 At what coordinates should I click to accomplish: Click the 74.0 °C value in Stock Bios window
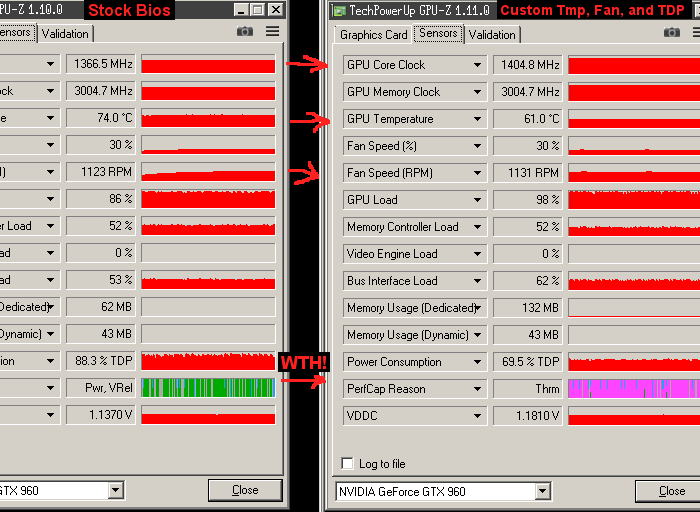(101, 118)
